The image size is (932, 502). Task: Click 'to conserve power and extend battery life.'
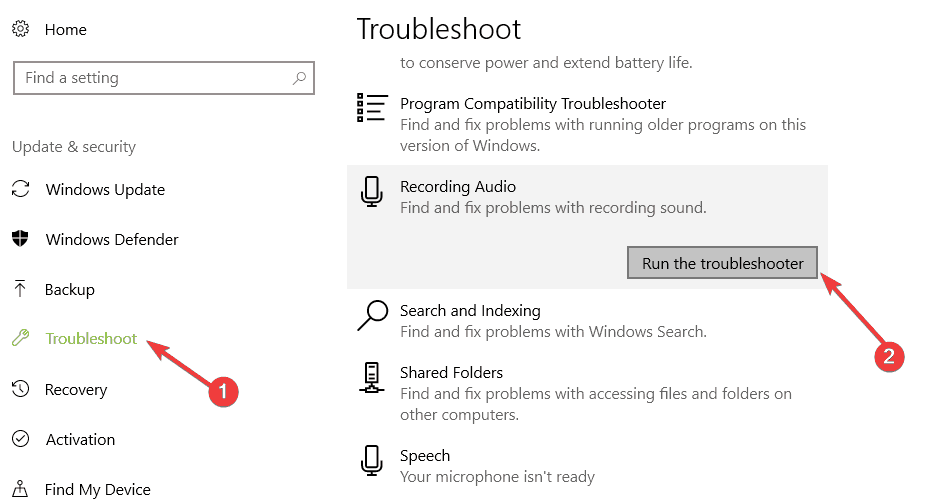546,63
